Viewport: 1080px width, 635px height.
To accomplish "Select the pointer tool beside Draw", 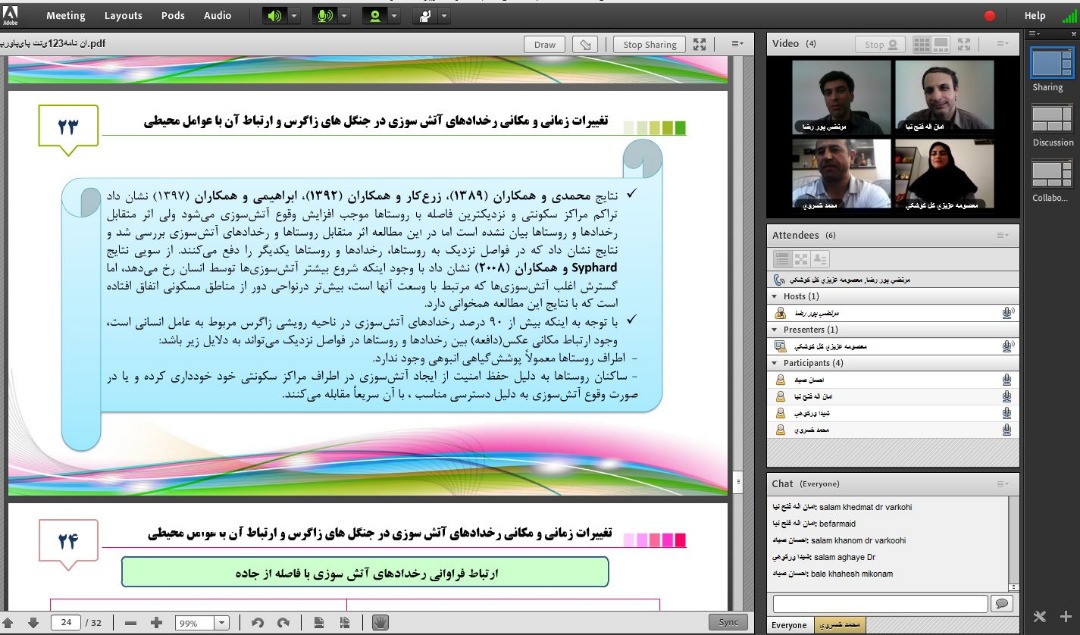I will click(x=586, y=44).
